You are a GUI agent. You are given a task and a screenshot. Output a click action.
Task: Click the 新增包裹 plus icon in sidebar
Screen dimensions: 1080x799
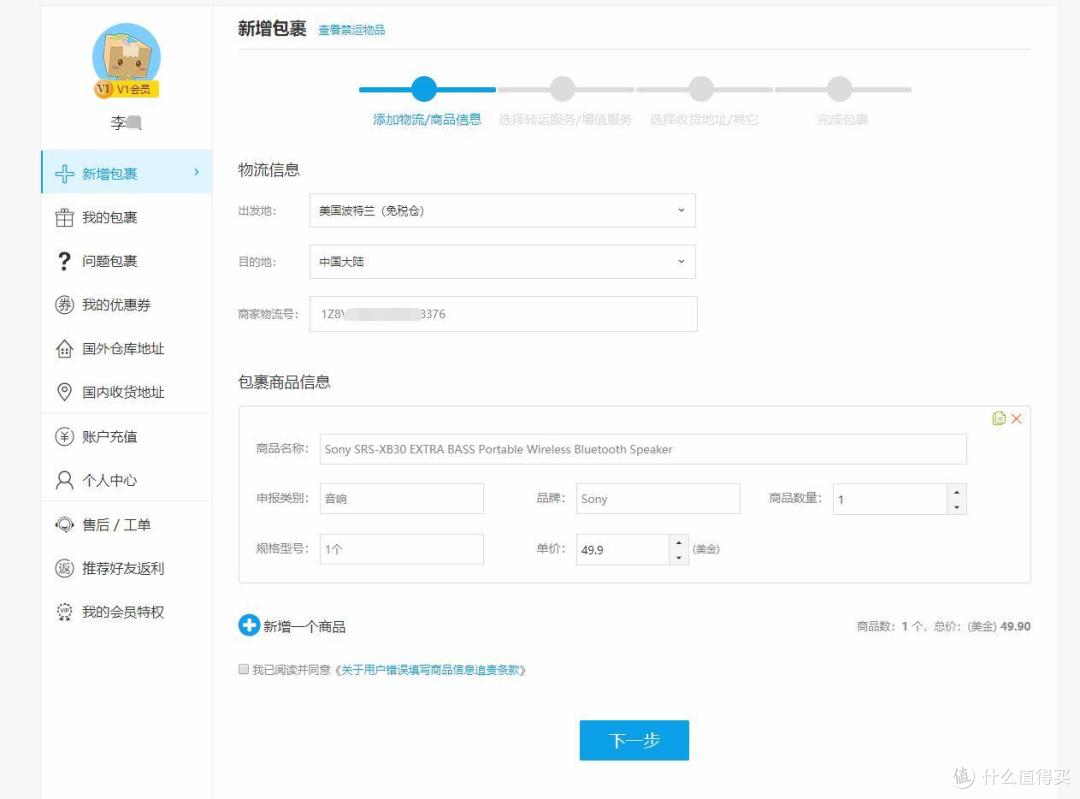(x=64, y=174)
